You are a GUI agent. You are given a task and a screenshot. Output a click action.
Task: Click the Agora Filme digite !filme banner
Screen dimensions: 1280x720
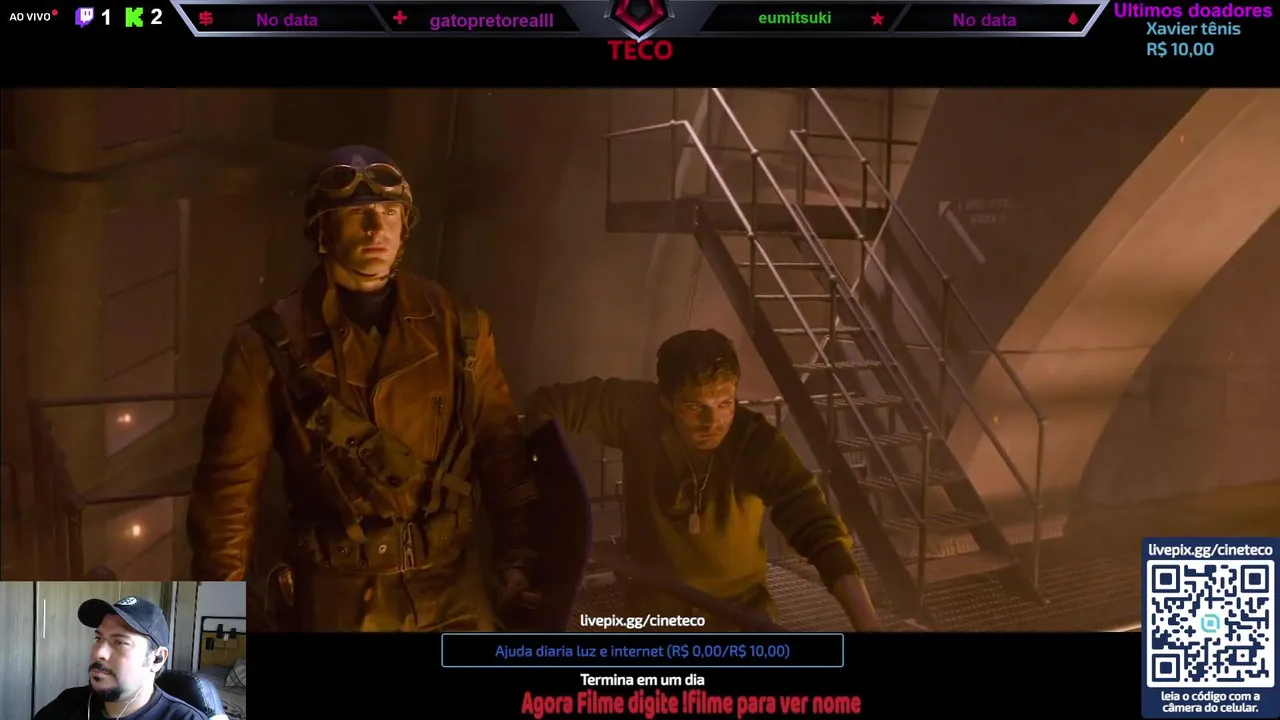coord(690,704)
